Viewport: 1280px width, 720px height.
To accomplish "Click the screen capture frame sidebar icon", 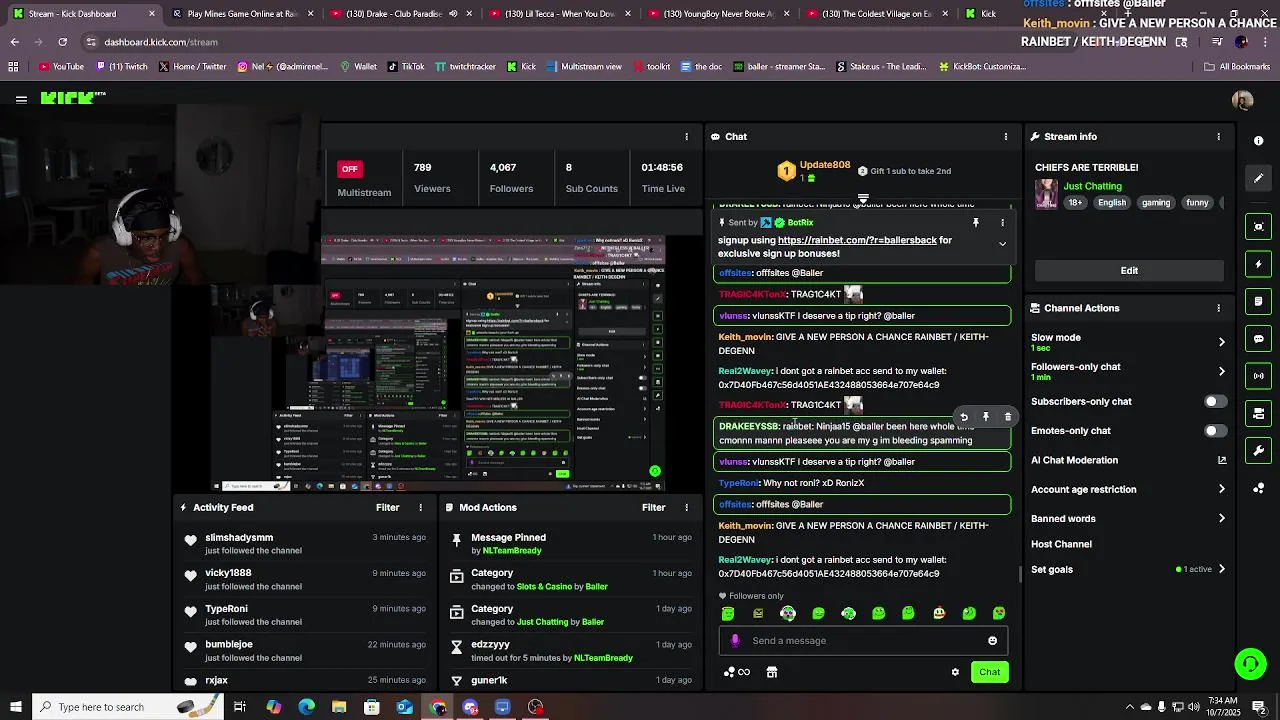I will point(1259,227).
